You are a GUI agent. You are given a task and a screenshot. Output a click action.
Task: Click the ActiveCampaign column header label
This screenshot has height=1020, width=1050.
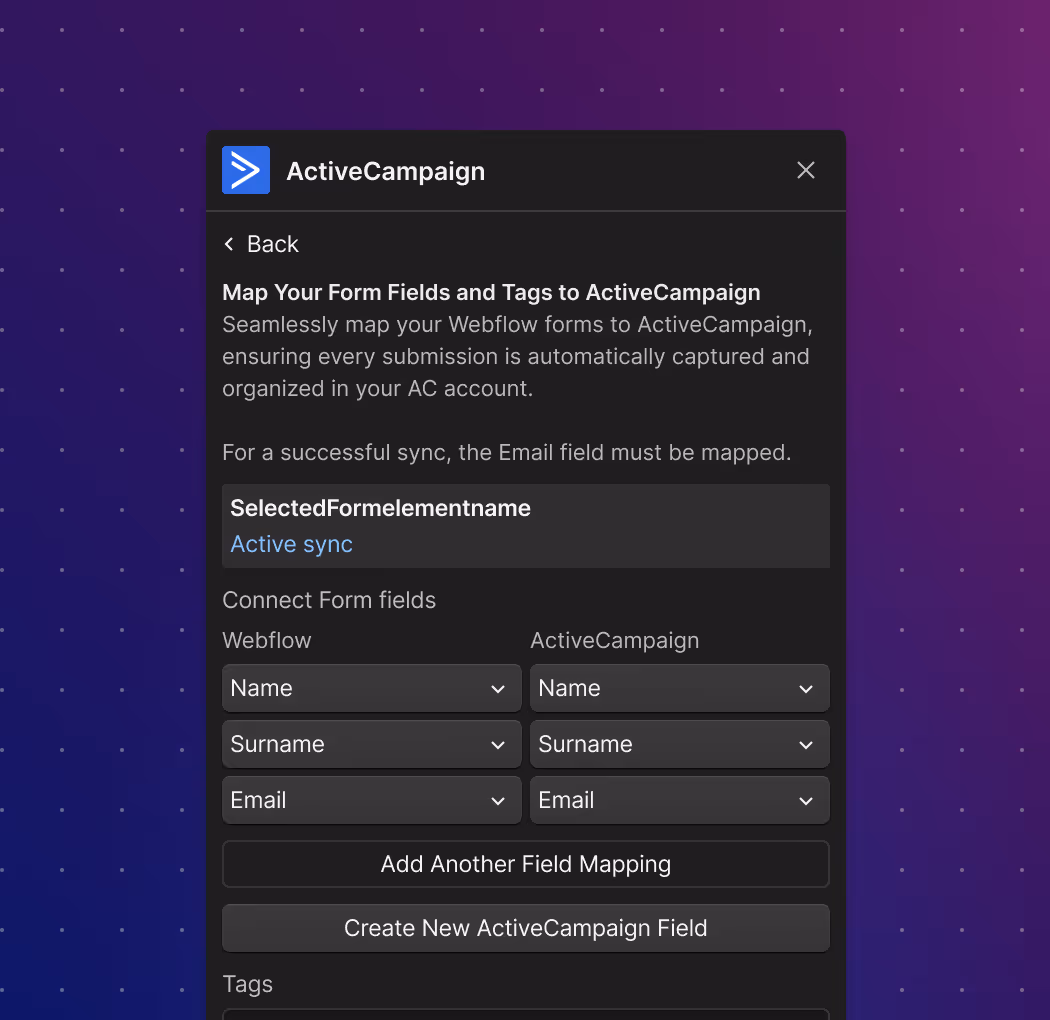click(x=615, y=640)
